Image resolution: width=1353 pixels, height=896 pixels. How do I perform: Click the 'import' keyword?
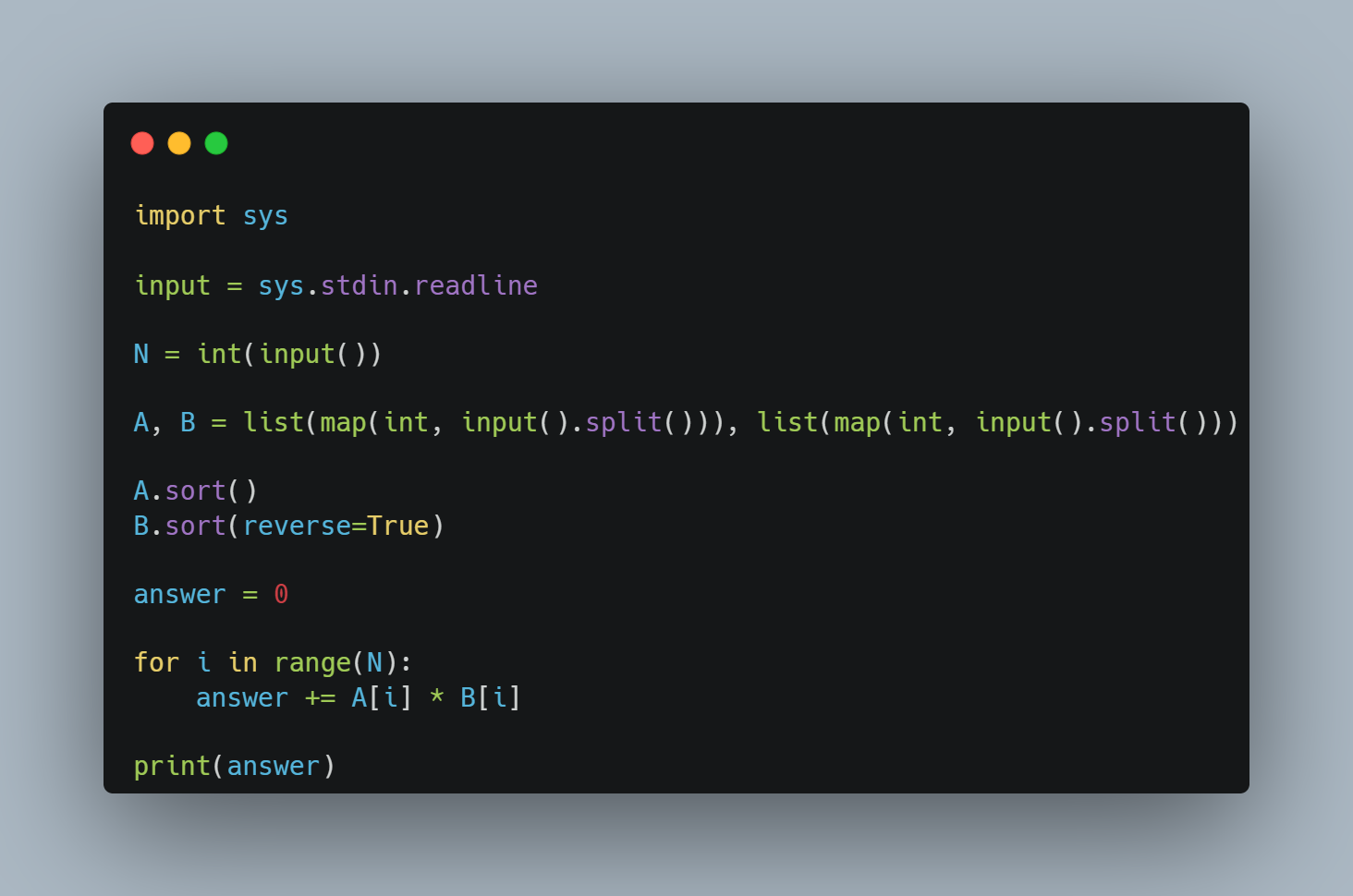(180, 215)
